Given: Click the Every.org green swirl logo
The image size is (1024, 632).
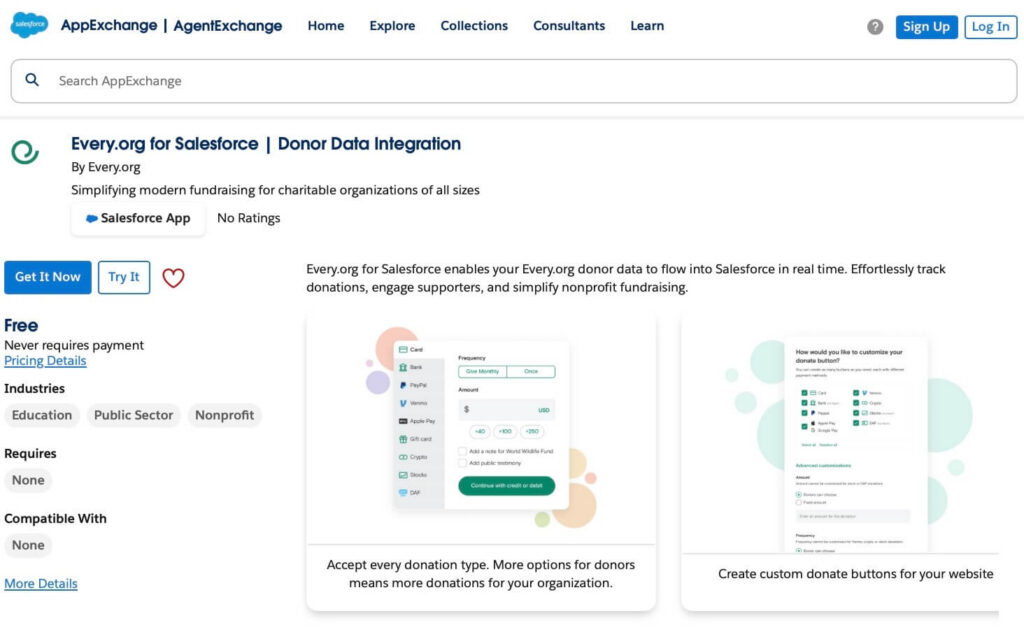Looking at the screenshot, I should (25, 151).
